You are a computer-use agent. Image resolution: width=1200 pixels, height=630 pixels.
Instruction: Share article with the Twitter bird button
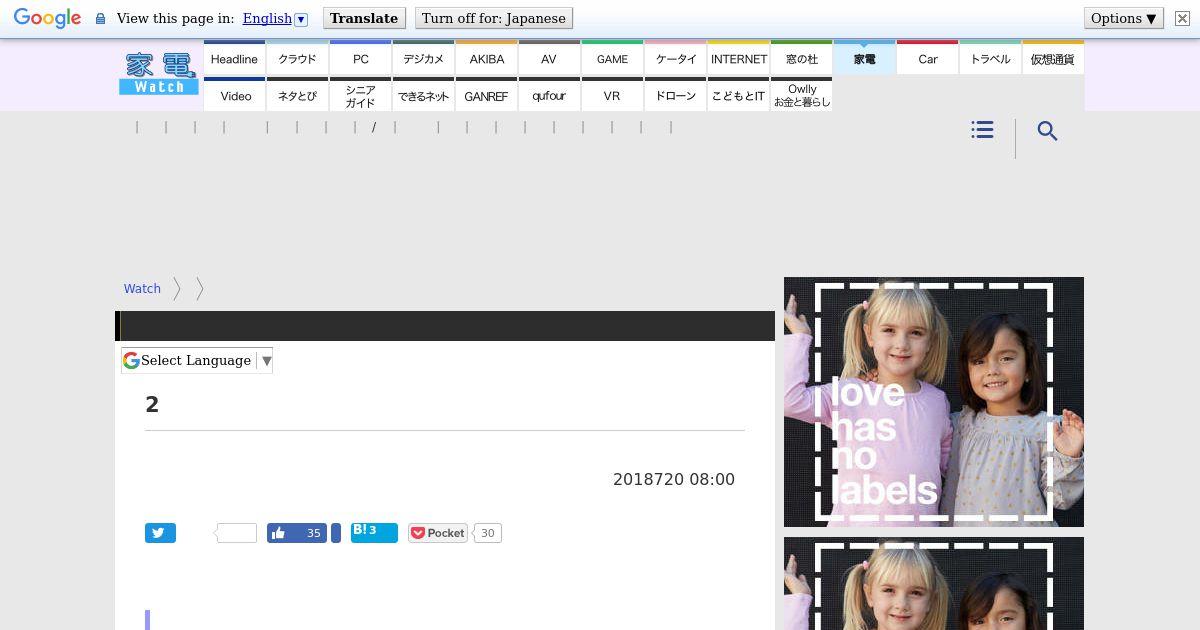click(x=160, y=533)
